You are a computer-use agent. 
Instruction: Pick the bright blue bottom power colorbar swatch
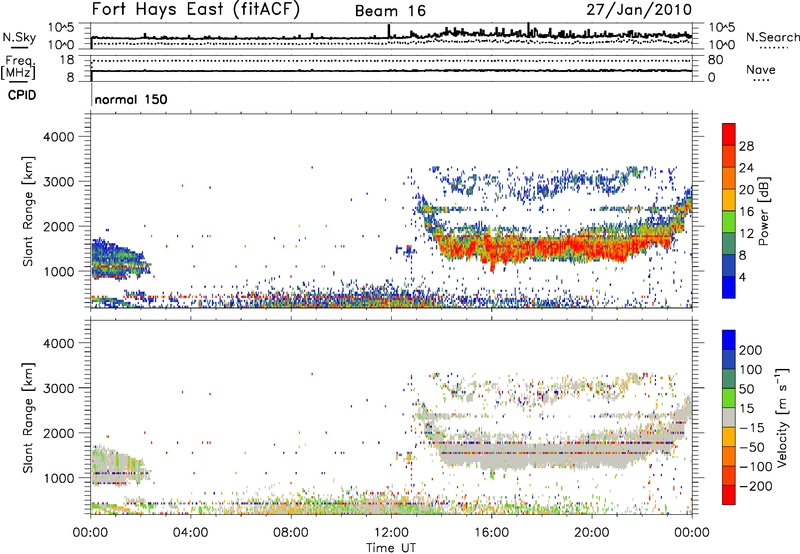coord(729,288)
